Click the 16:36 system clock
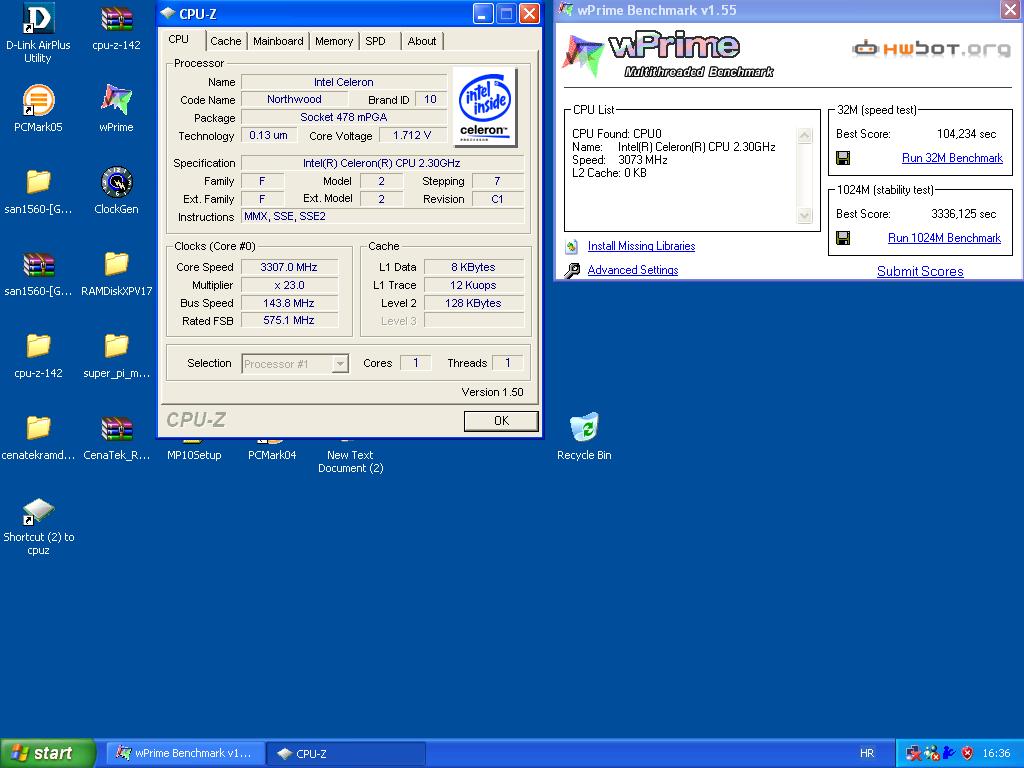 [996, 753]
